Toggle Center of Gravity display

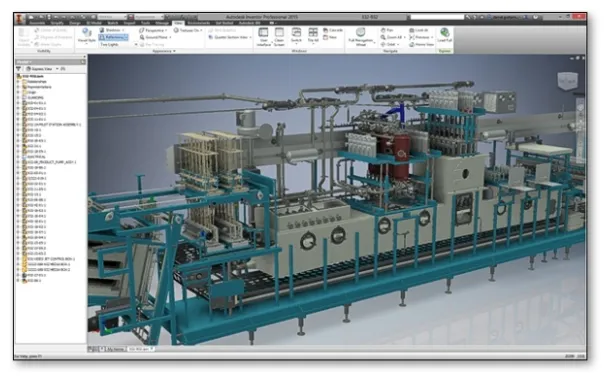51,30
